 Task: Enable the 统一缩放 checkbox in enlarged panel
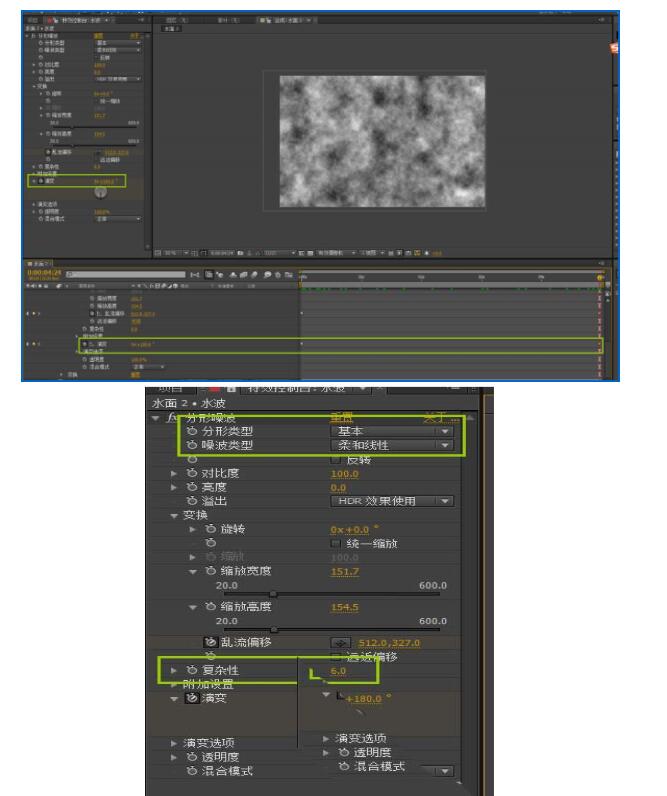336,544
